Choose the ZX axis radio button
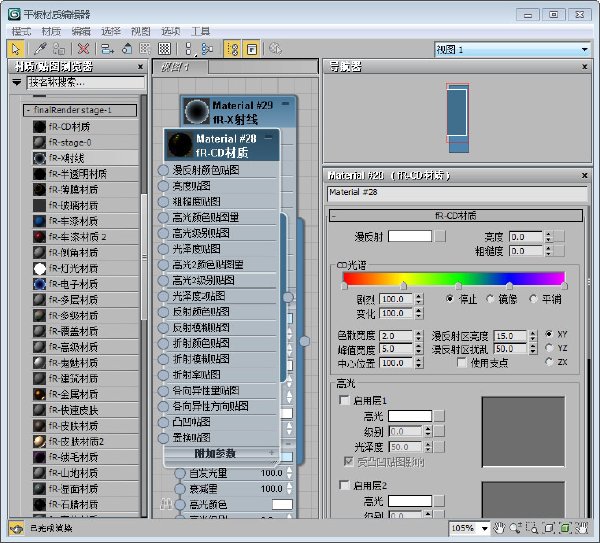This screenshot has width=600, height=543. coord(549,362)
